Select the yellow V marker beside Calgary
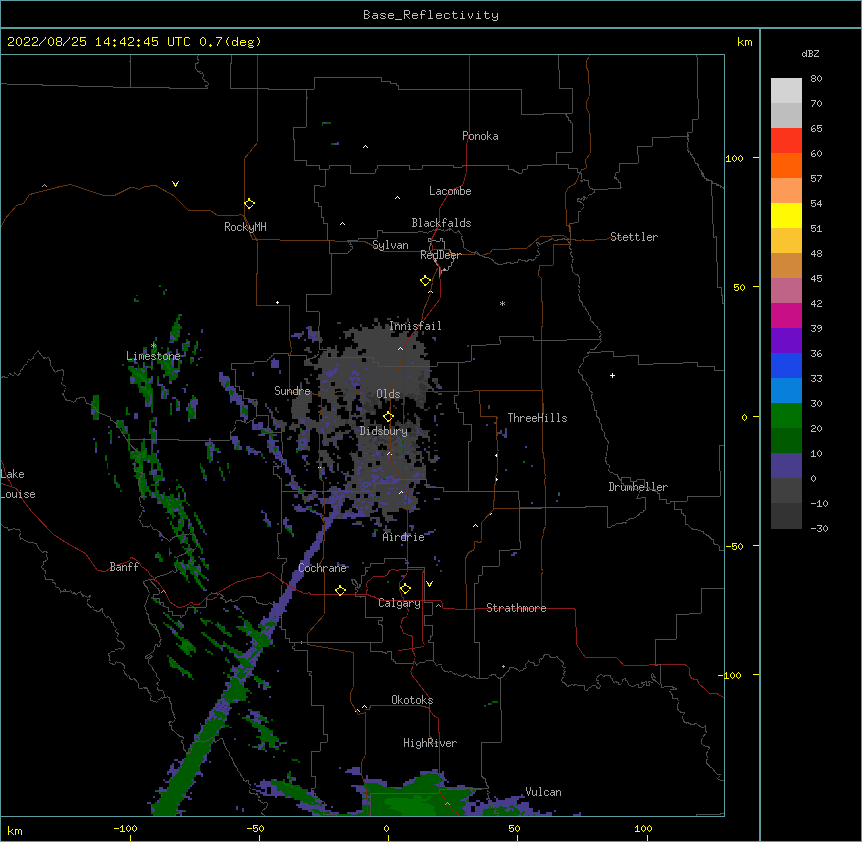The image size is (862, 842). point(429,584)
